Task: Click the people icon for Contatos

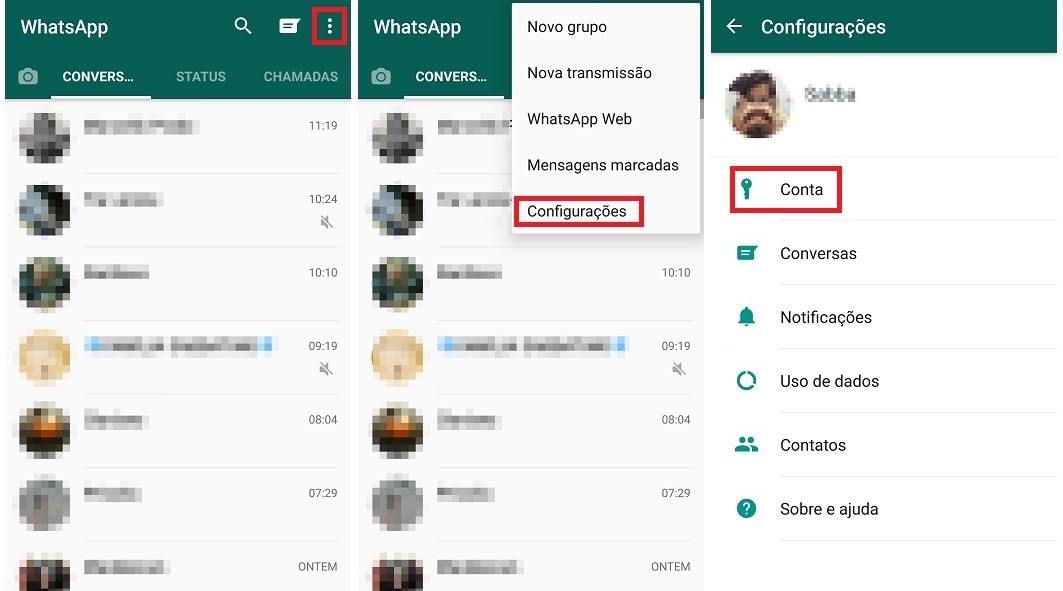Action: pos(746,445)
